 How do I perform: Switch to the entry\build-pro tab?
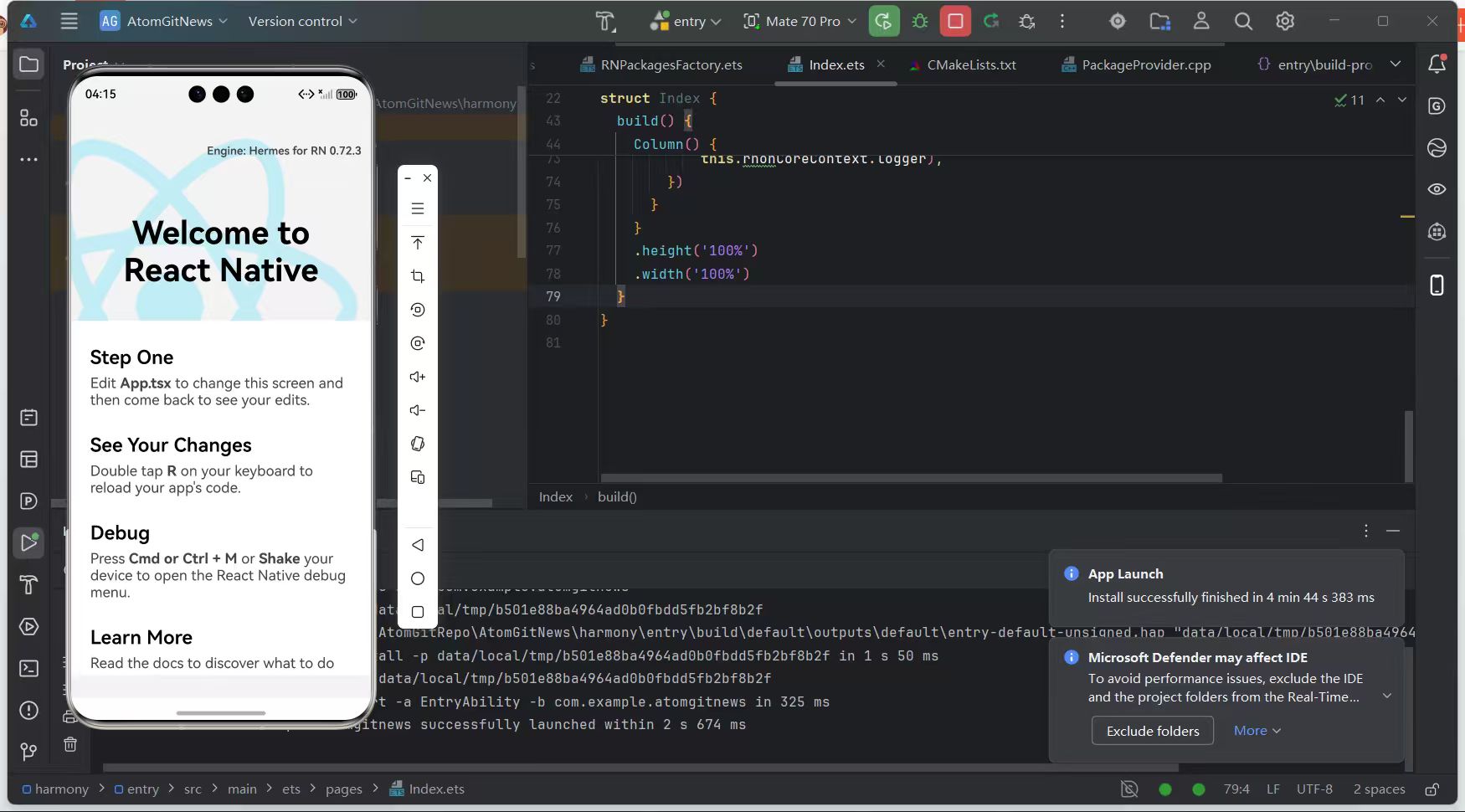1314,64
